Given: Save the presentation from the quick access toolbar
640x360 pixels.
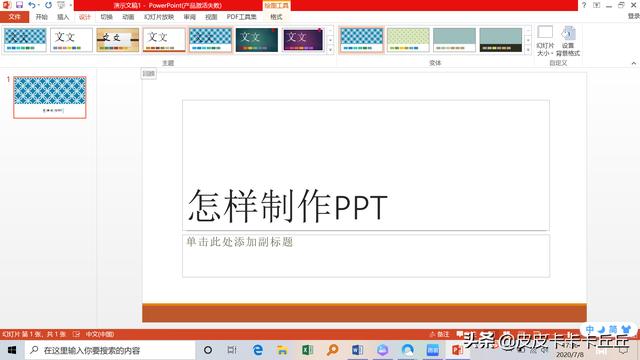Looking at the screenshot, I should 19,5.
